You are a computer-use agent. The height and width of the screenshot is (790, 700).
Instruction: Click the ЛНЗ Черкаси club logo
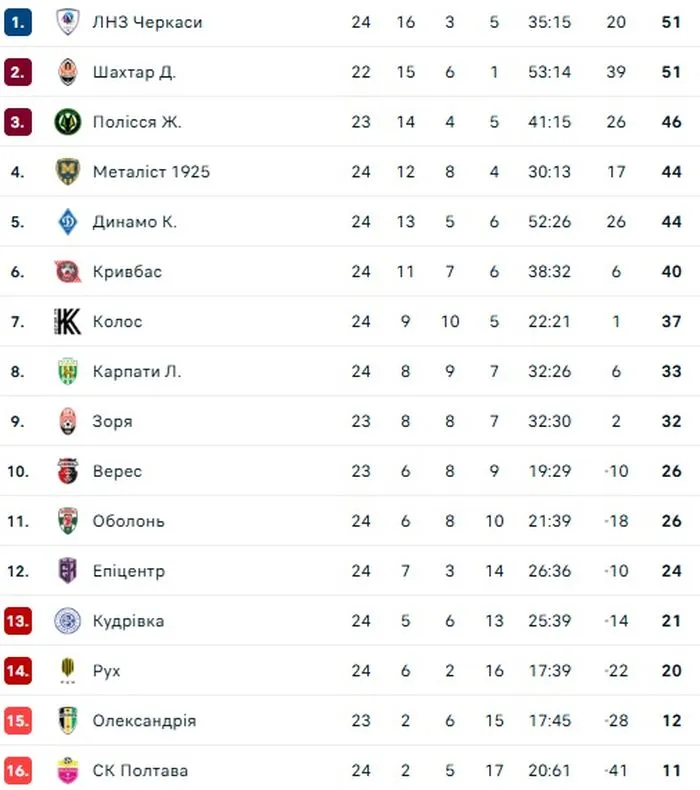pos(67,21)
